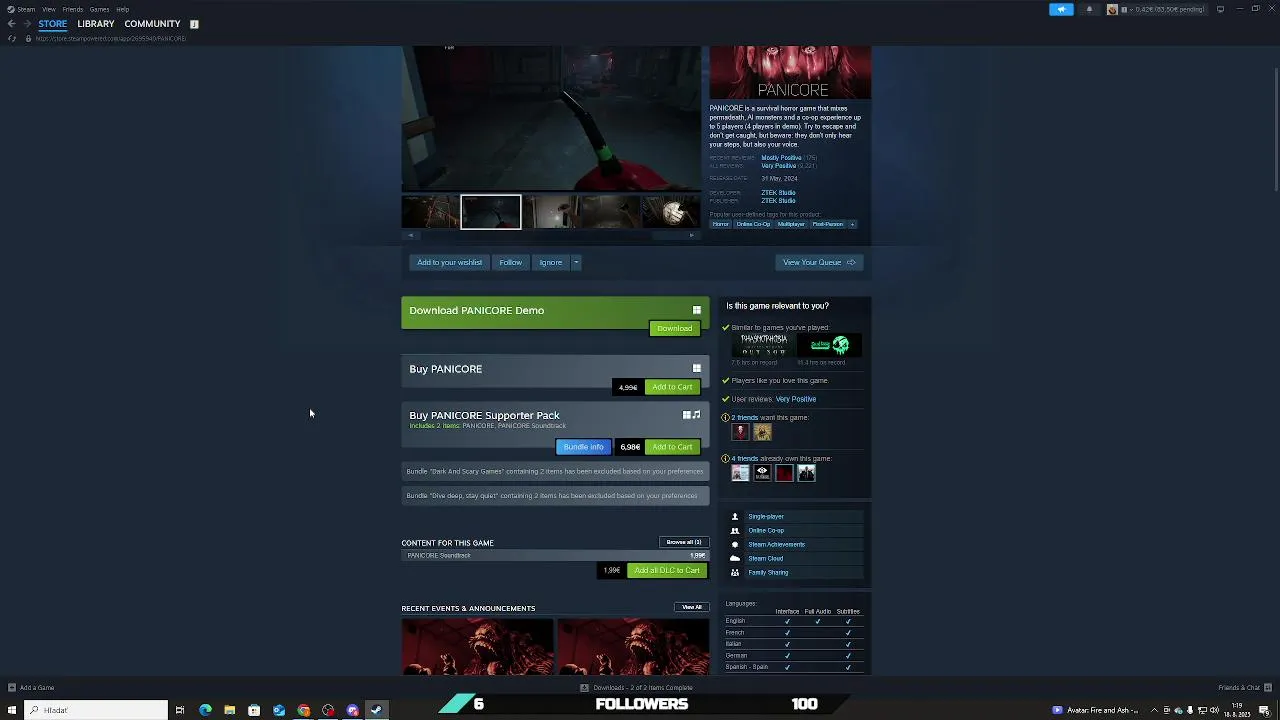Click the Follow button
This screenshot has height=720, width=1280.
tap(511, 262)
